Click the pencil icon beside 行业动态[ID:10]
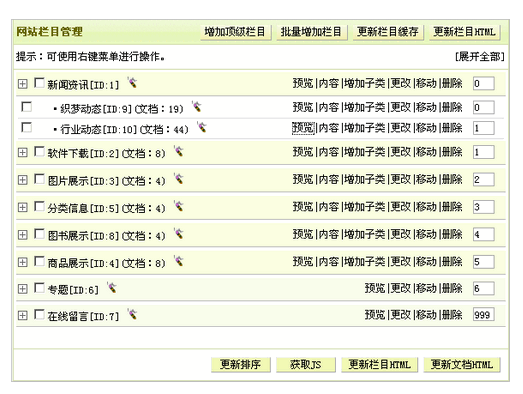The height and width of the screenshot is (394, 523). click(202, 127)
